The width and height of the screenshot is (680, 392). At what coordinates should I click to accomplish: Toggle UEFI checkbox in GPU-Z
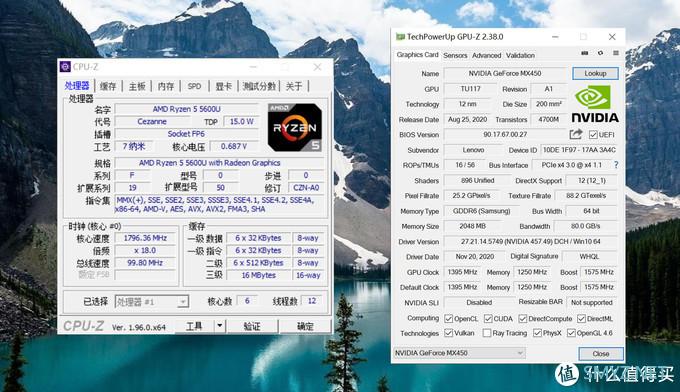593,135
